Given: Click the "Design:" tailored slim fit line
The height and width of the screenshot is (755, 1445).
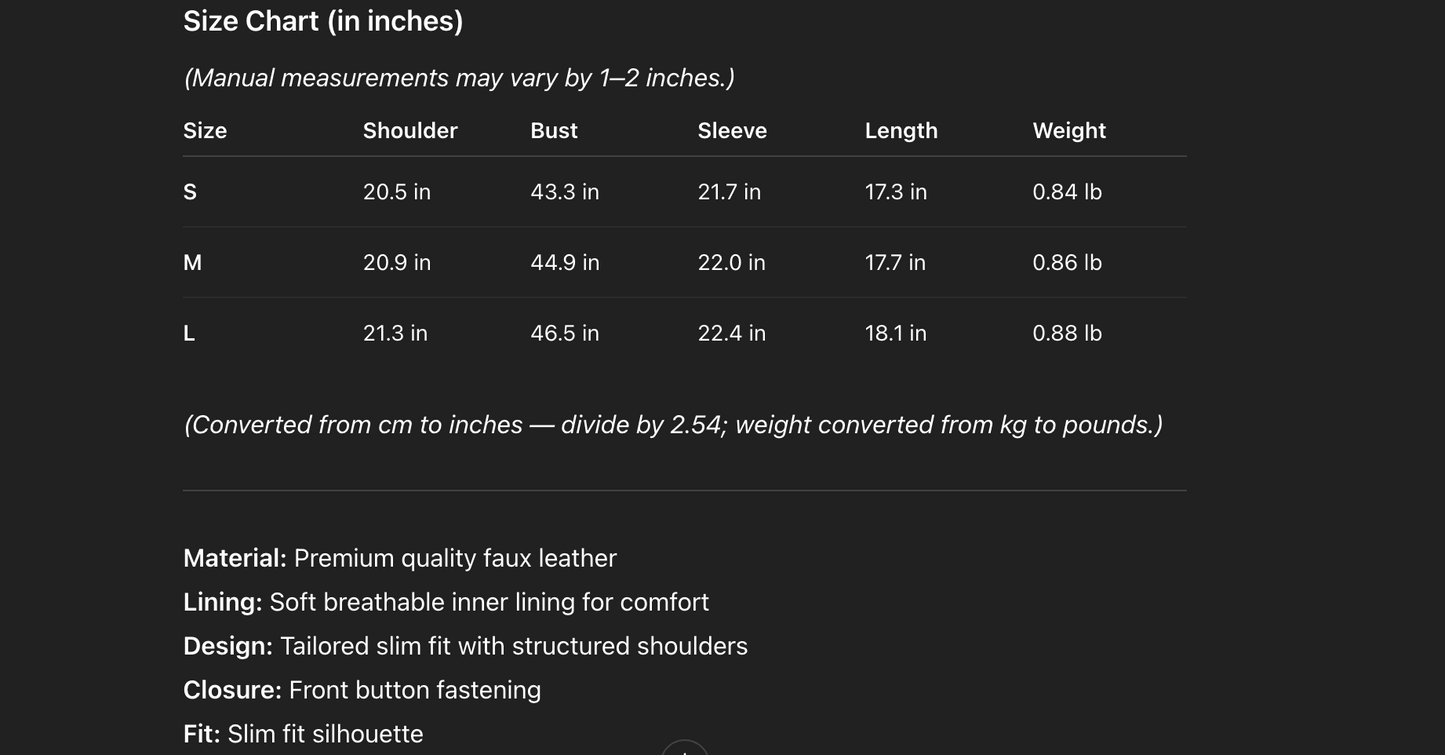Looking at the screenshot, I should [x=465, y=646].
